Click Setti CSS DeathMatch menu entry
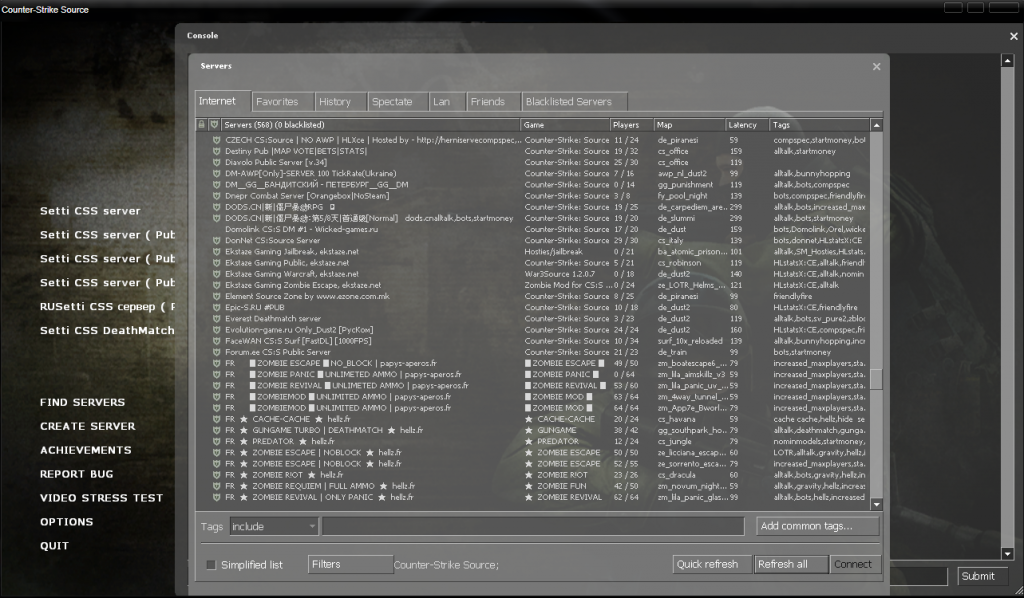 (x=107, y=330)
